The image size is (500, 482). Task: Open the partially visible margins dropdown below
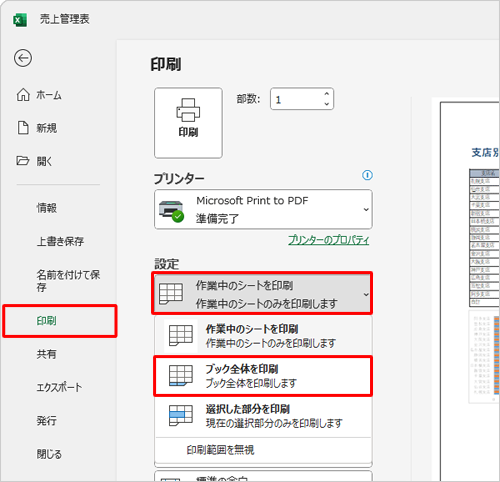tap(263, 476)
